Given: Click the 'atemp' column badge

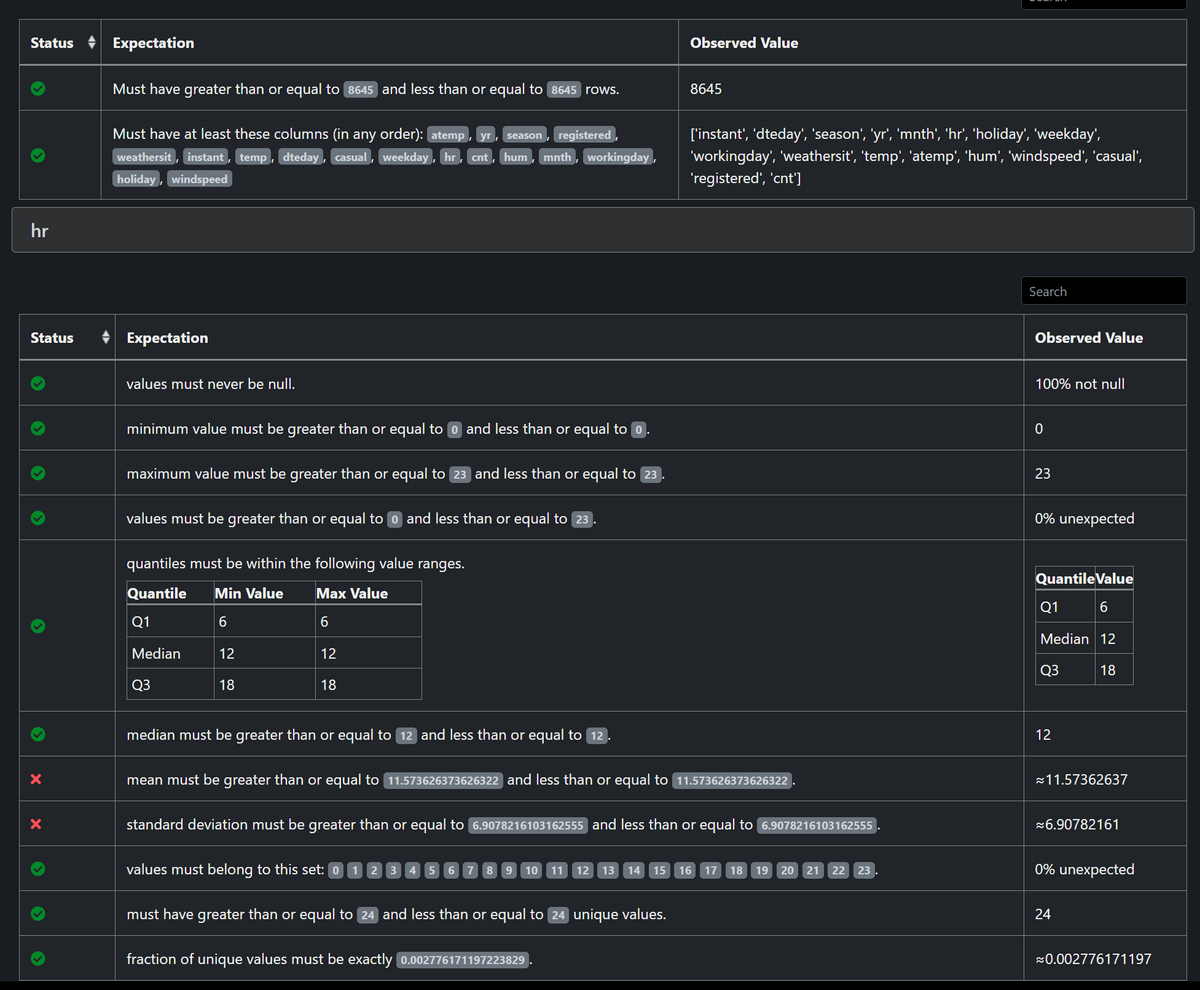Looking at the screenshot, I should click(x=448, y=135).
